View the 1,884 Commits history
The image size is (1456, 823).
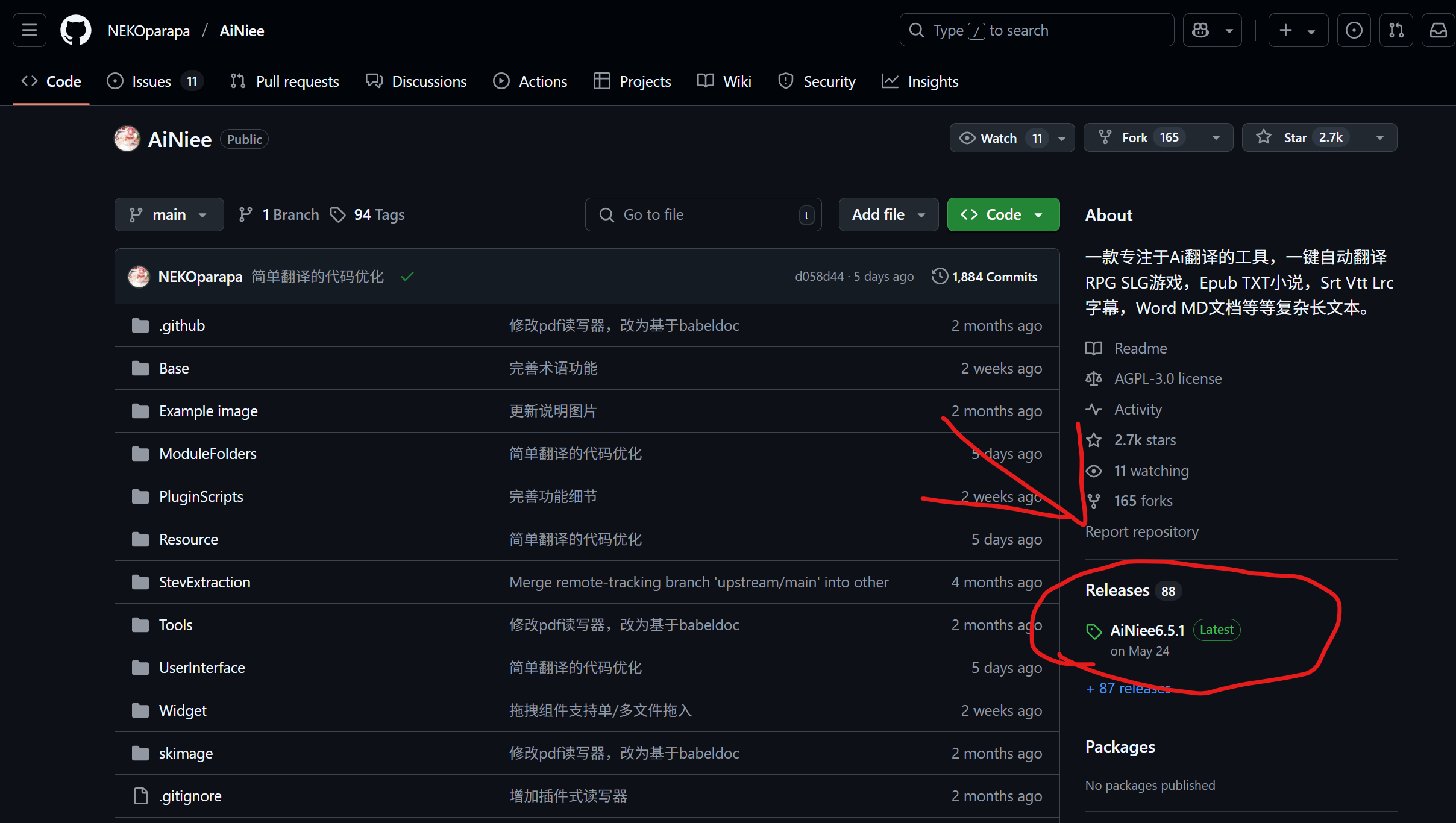[x=985, y=277]
